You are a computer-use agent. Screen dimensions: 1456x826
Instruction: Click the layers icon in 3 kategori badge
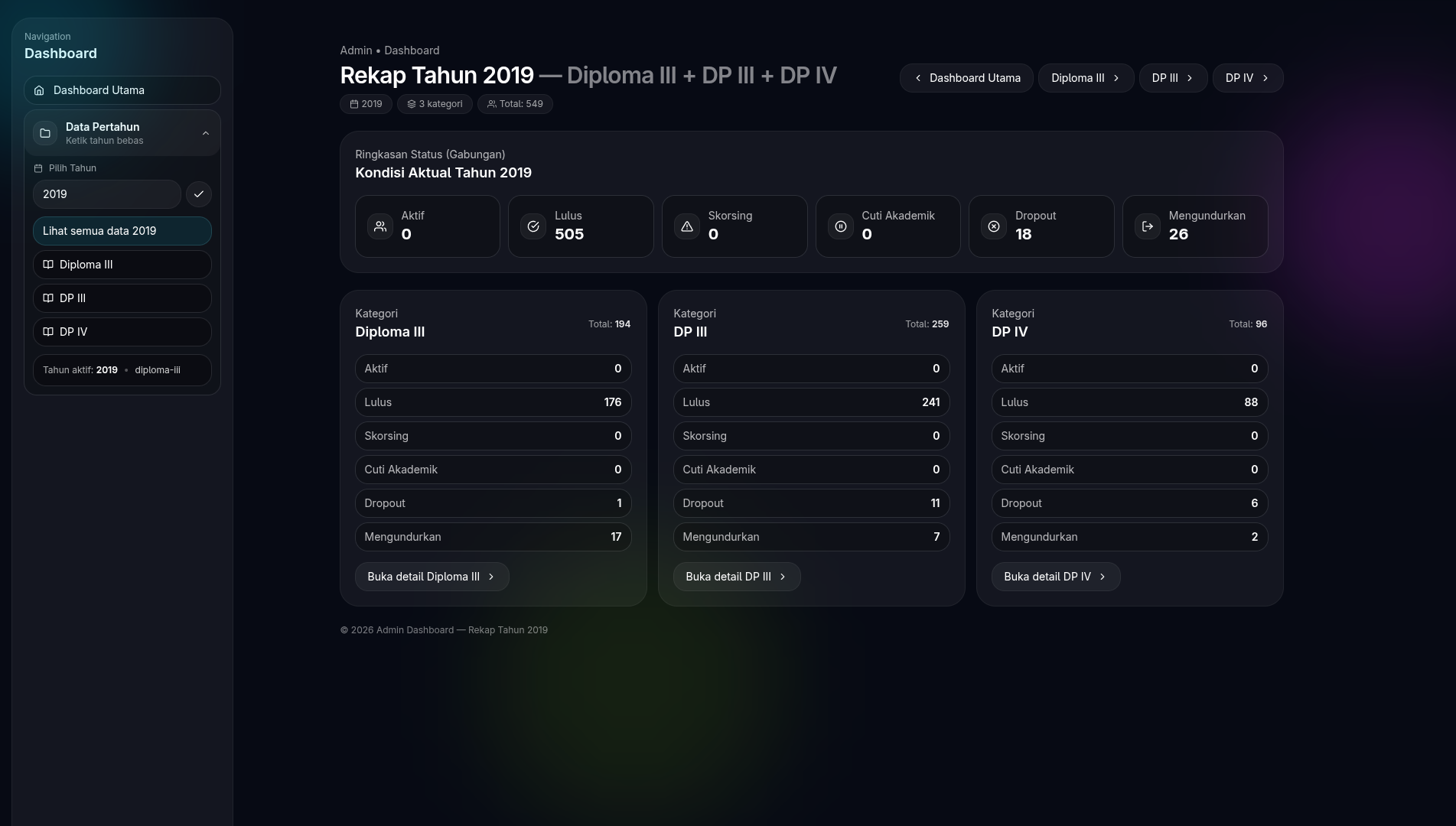(x=412, y=104)
